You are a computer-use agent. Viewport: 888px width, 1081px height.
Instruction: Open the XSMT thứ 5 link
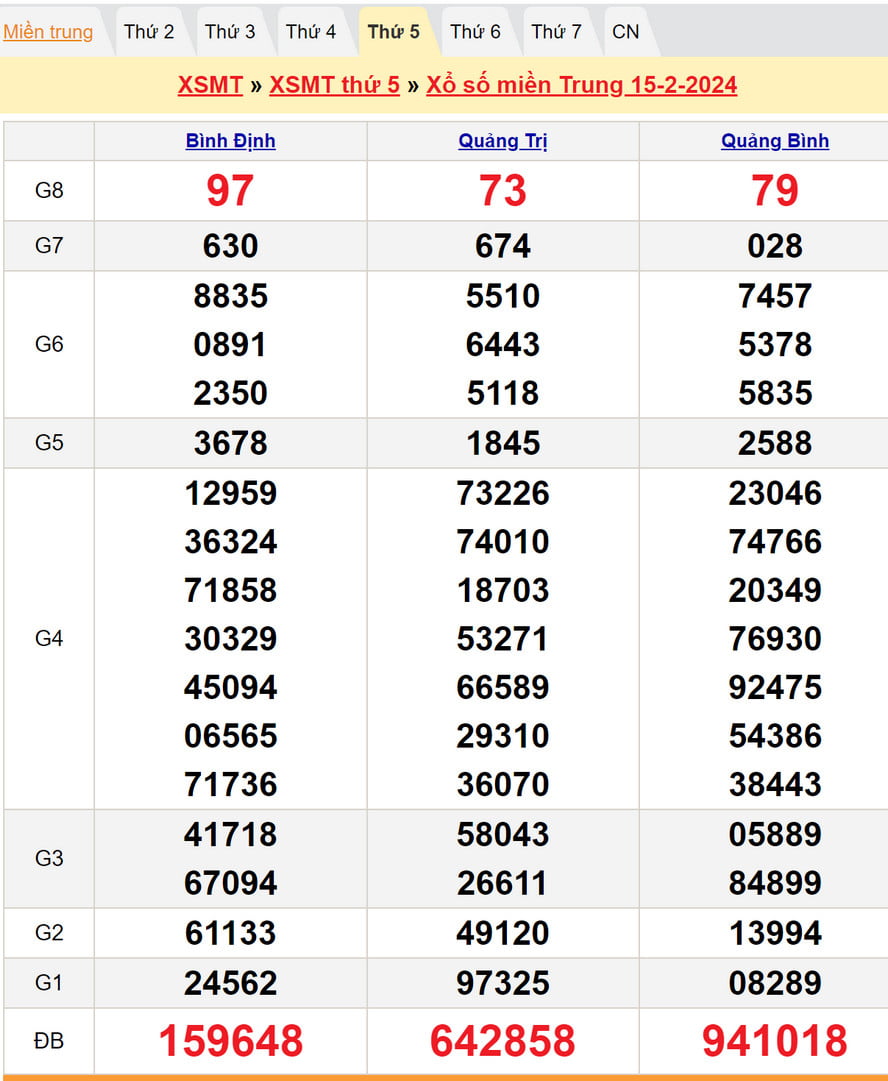pyautogui.click(x=334, y=85)
